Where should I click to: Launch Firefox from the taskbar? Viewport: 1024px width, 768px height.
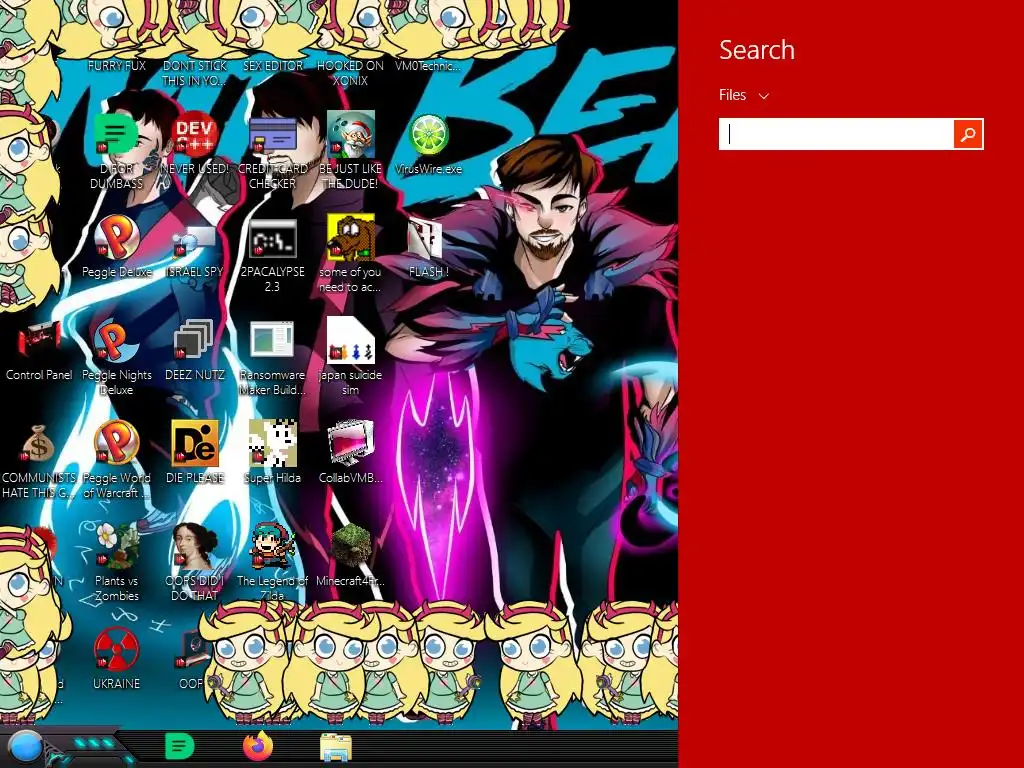tap(258, 746)
